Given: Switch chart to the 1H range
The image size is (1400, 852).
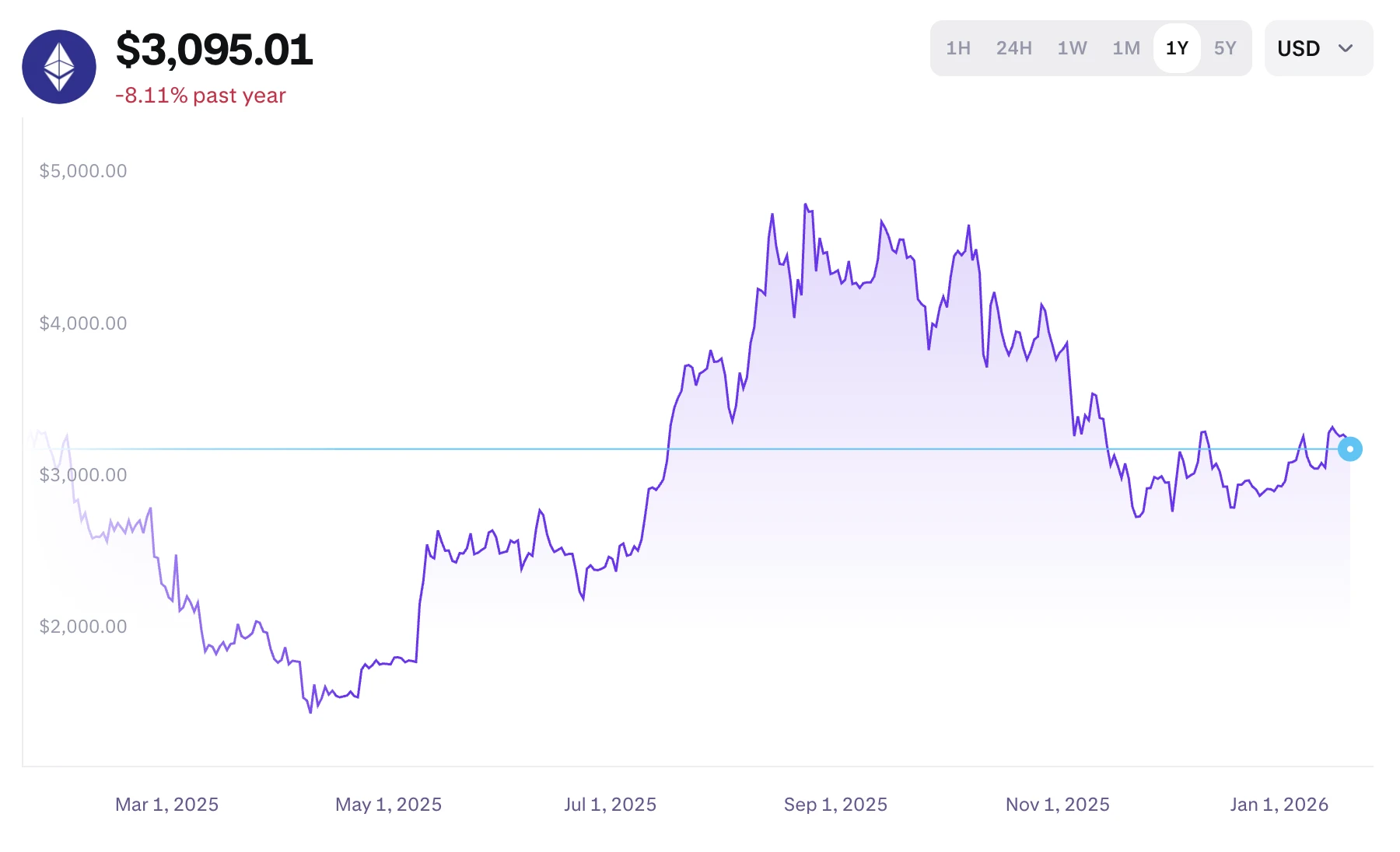Looking at the screenshot, I should click(x=958, y=48).
